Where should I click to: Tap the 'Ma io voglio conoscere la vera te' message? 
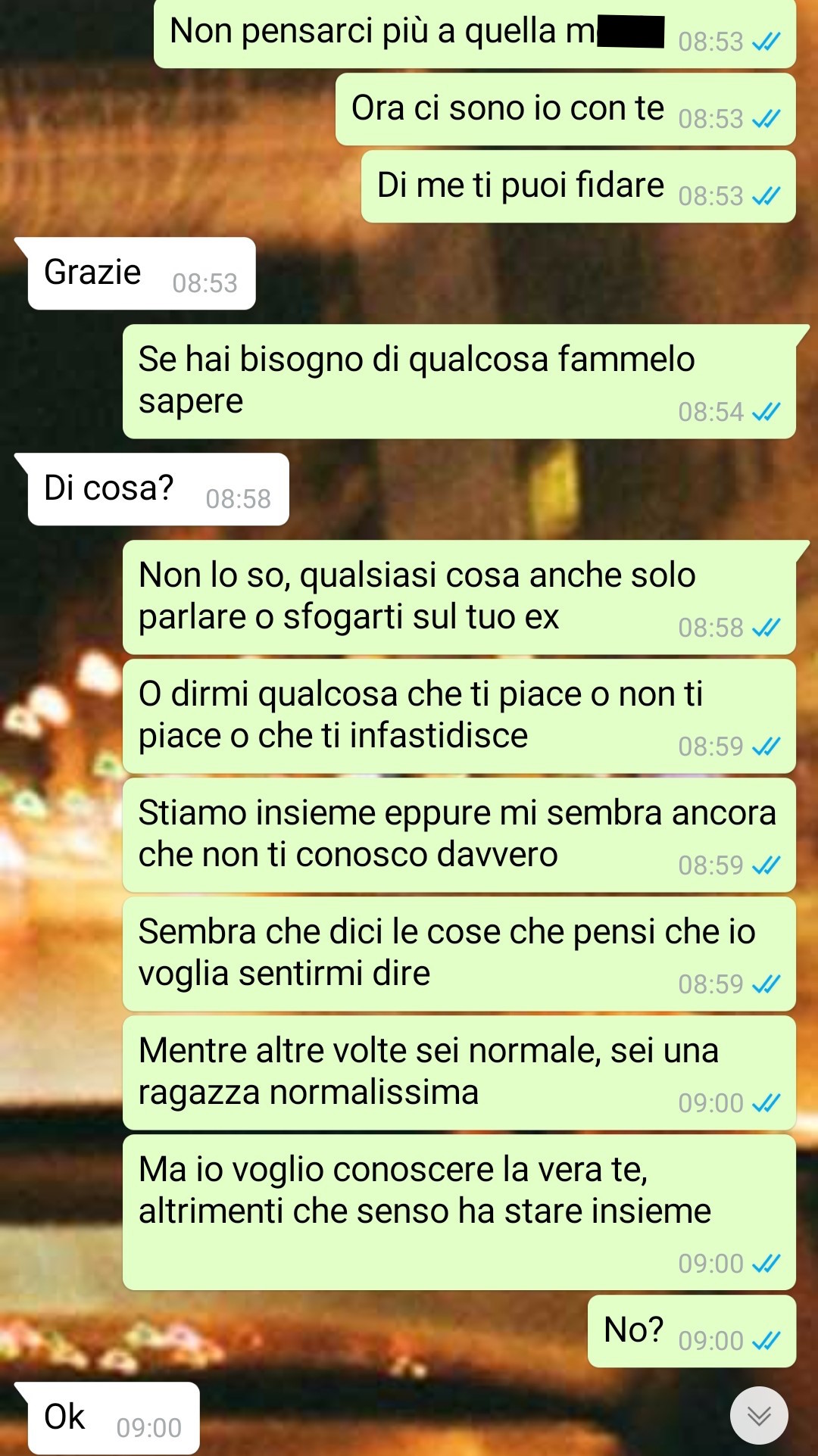point(459,1212)
